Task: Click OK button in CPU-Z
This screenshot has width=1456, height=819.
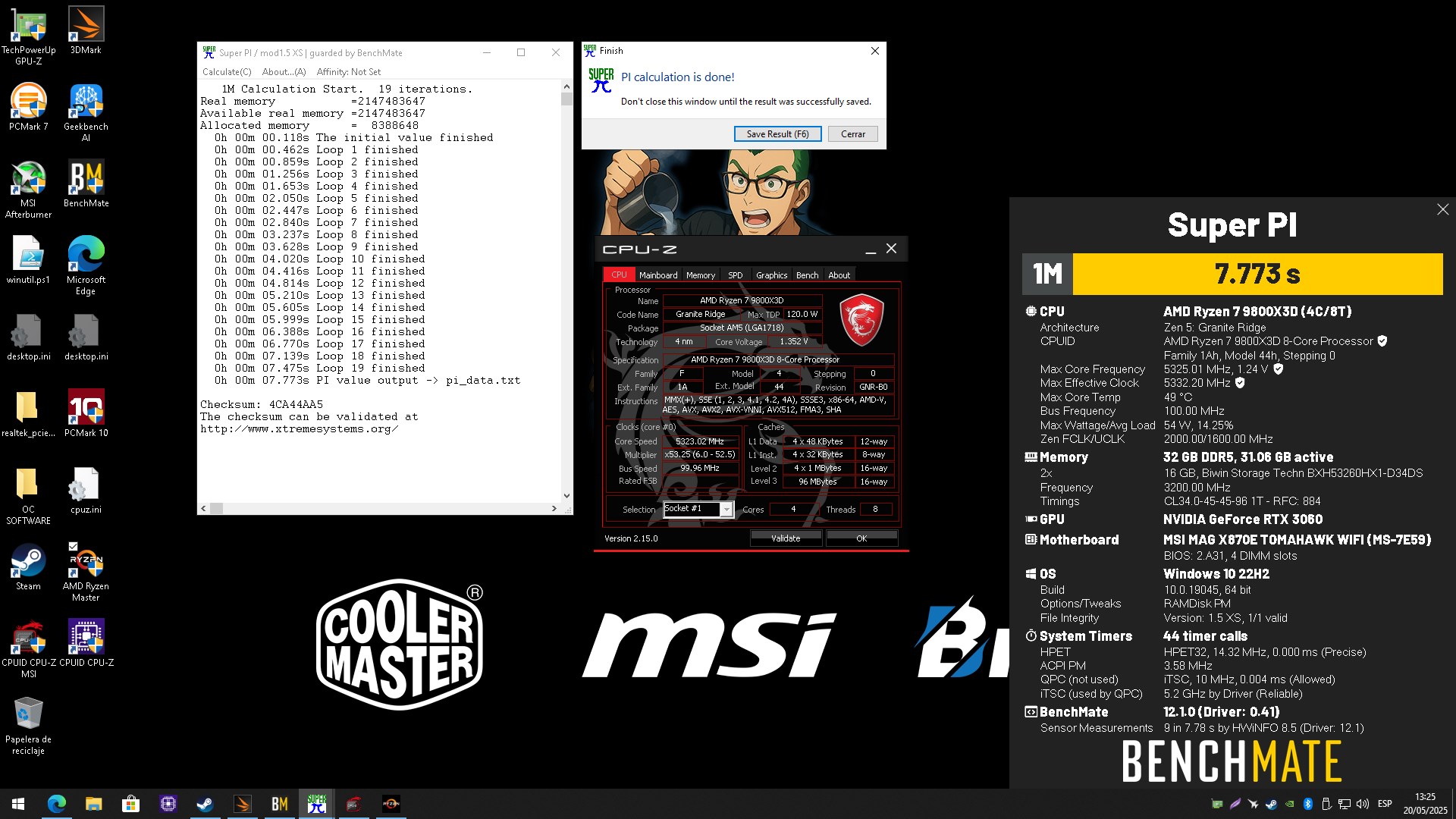Action: (x=861, y=538)
